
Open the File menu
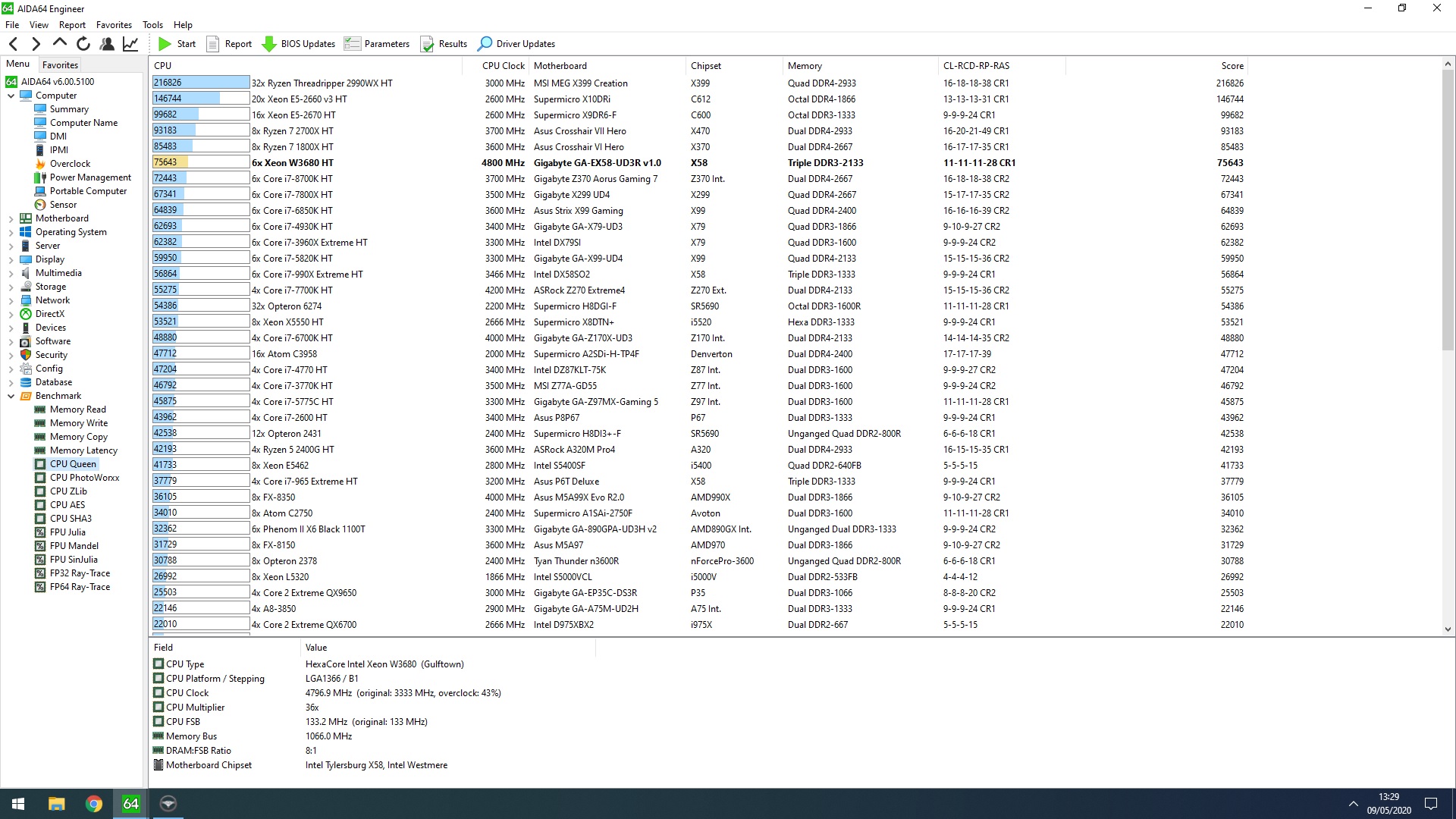[x=12, y=25]
